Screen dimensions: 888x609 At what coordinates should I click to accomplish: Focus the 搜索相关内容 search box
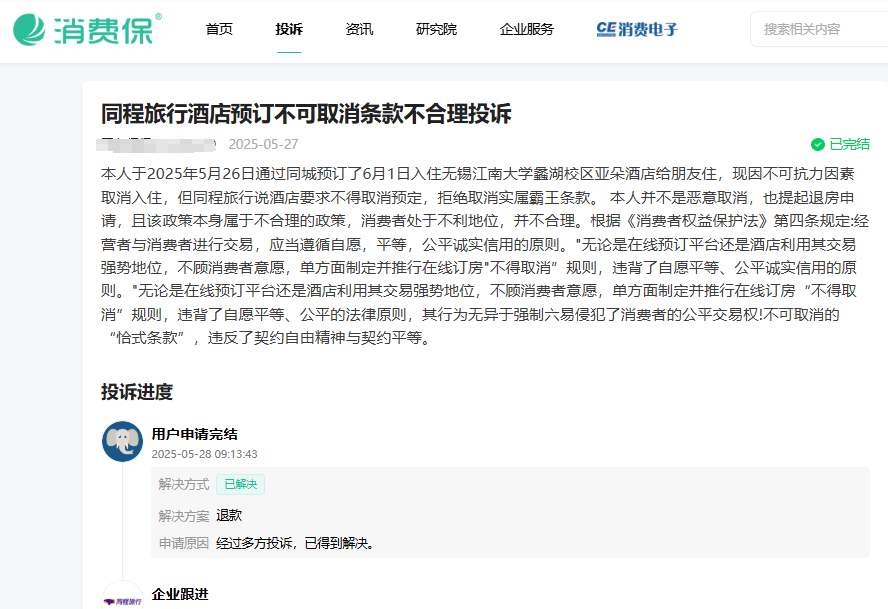click(x=819, y=29)
